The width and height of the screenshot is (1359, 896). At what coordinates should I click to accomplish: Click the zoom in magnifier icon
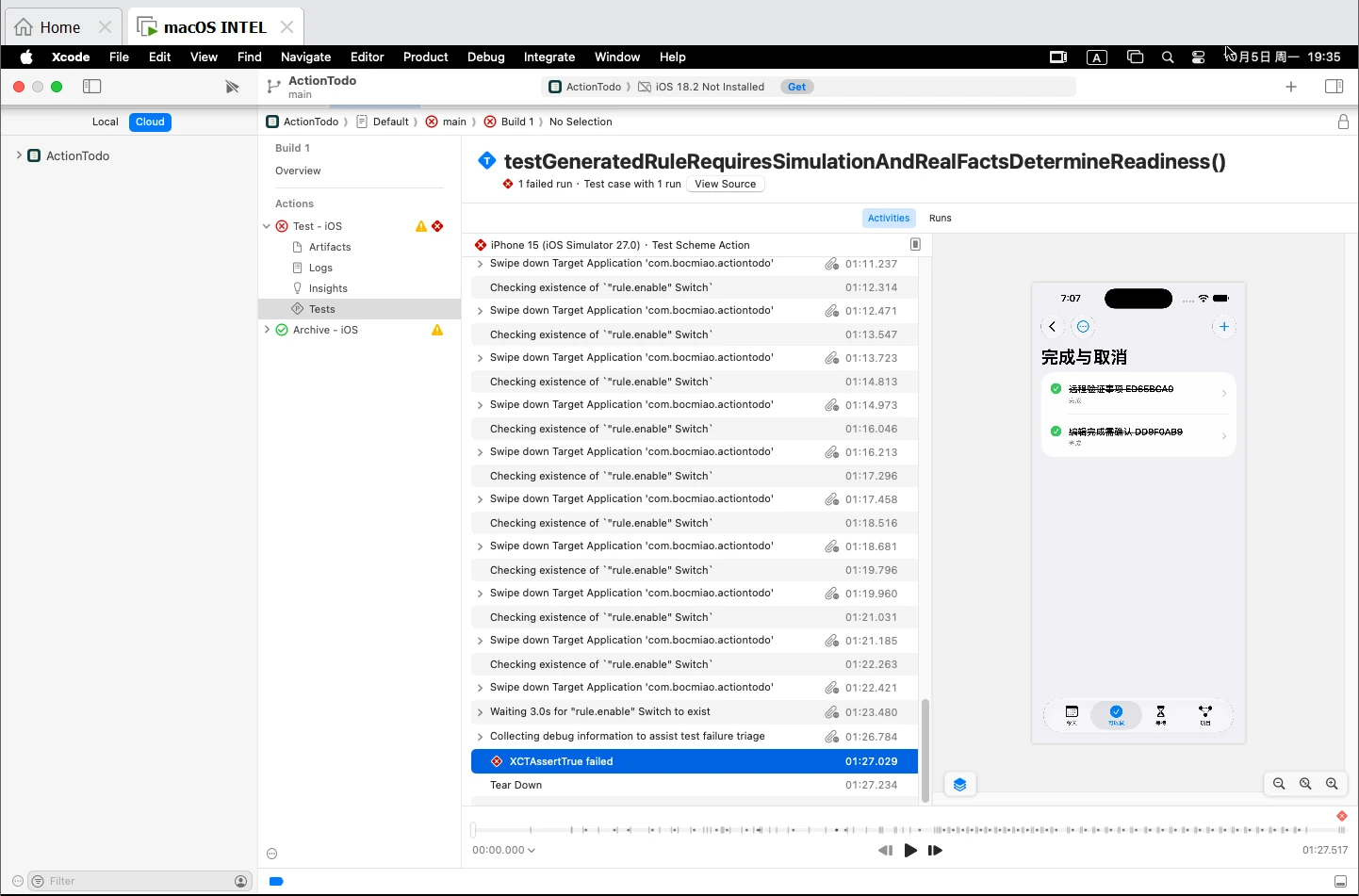coord(1332,784)
